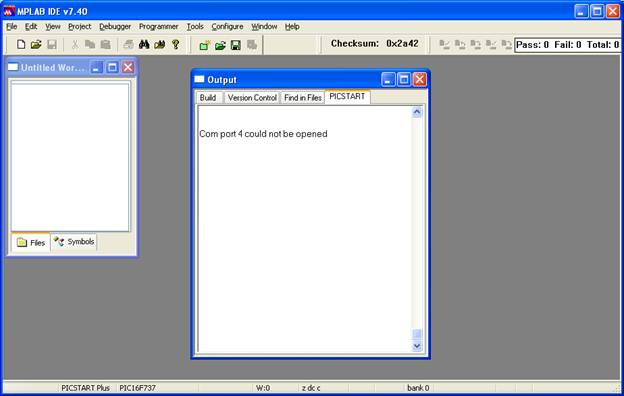Click the Cut scissors toolbar icon
Screen dimensions: 624x396
coord(74,44)
